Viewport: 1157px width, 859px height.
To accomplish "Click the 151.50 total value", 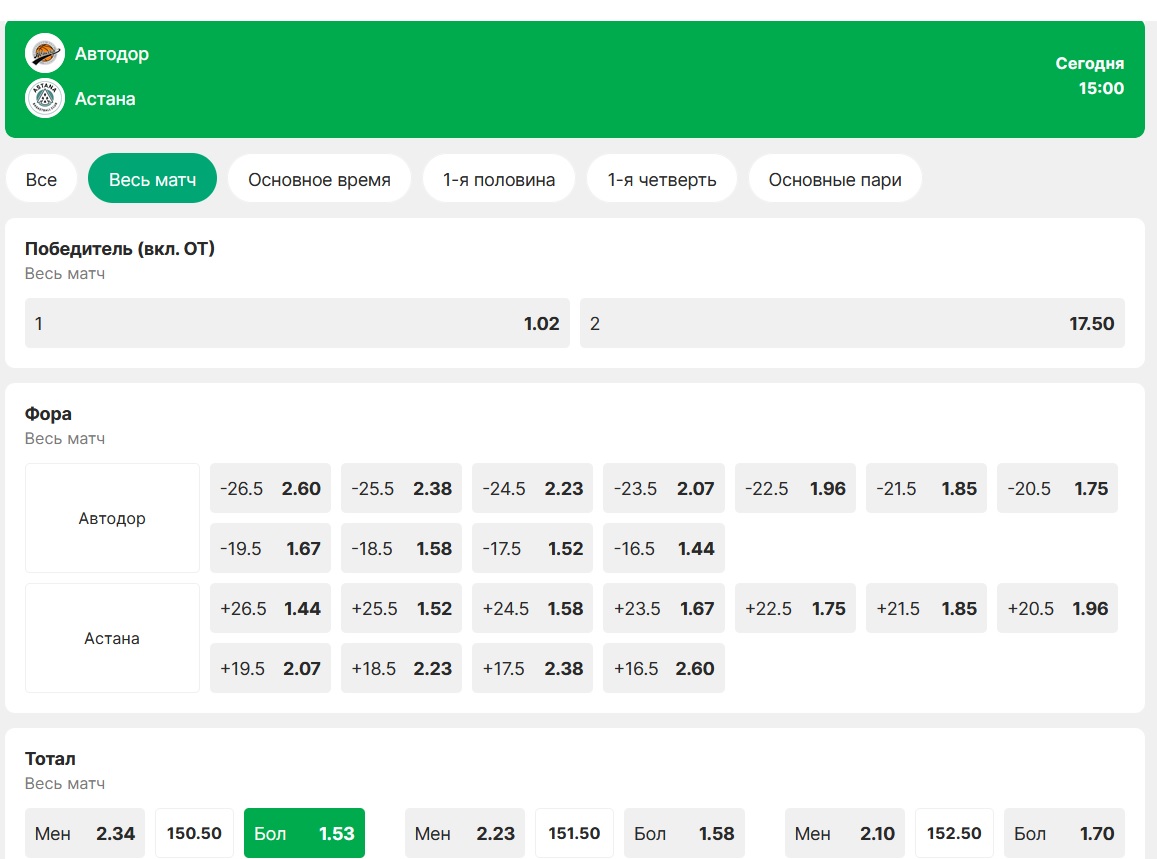I will [574, 833].
